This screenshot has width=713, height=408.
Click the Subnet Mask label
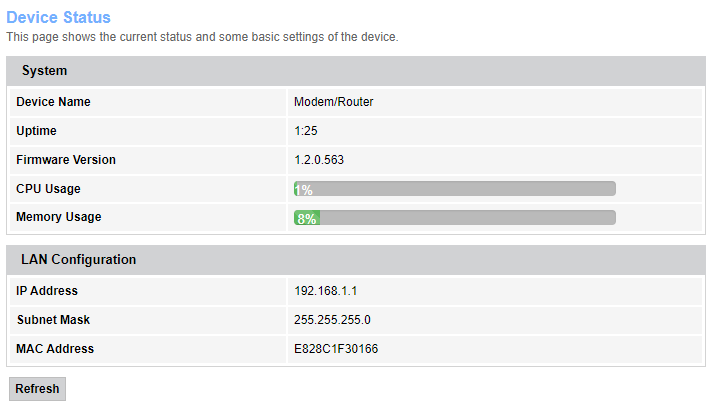point(53,320)
